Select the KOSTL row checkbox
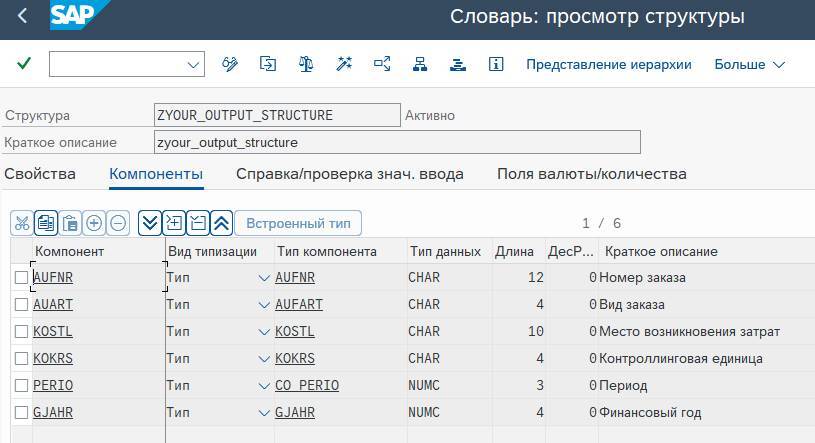 point(21,331)
